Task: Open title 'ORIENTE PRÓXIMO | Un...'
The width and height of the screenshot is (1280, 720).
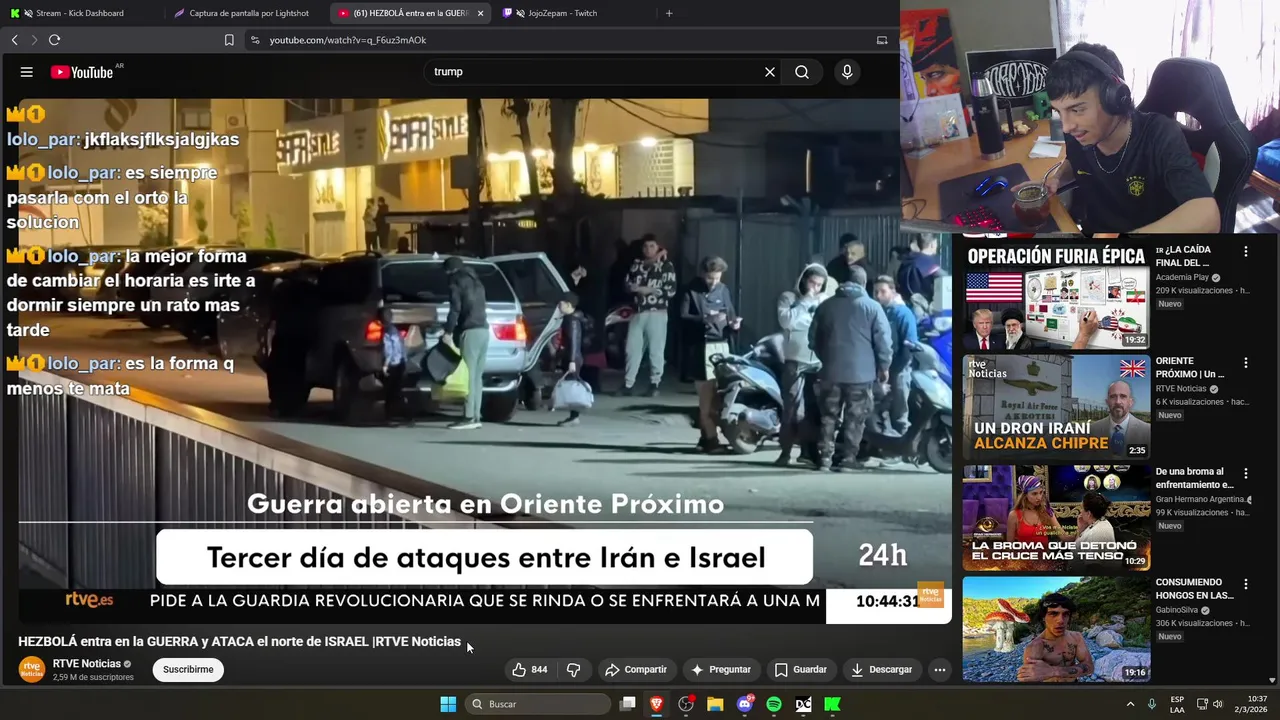Action: point(1190,367)
